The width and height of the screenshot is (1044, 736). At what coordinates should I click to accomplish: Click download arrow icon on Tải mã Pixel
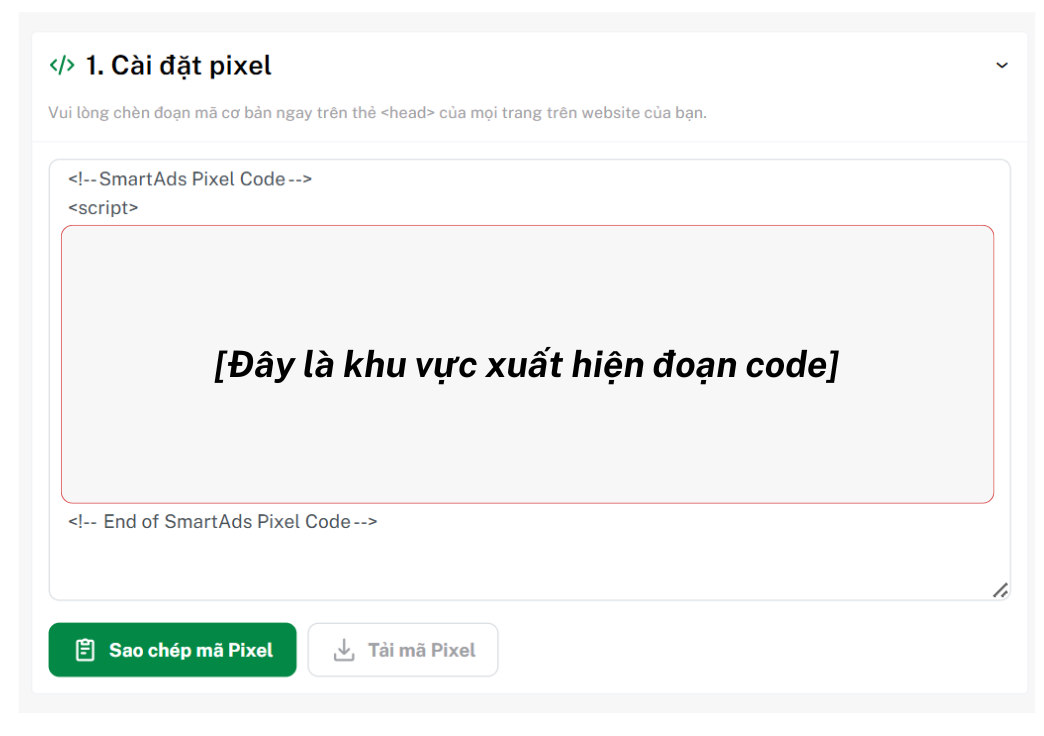coord(344,650)
